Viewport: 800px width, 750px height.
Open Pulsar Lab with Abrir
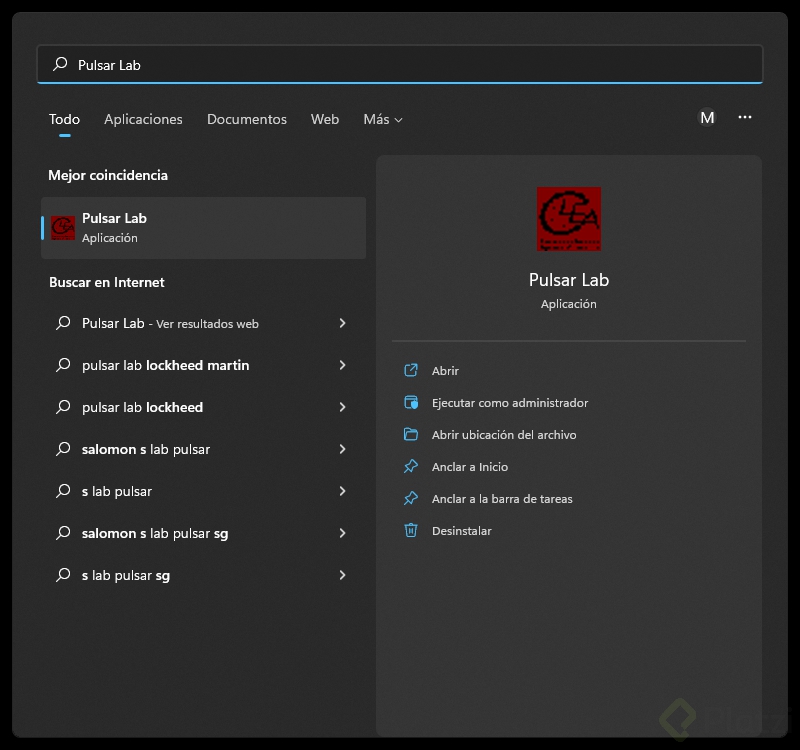pyautogui.click(x=445, y=371)
